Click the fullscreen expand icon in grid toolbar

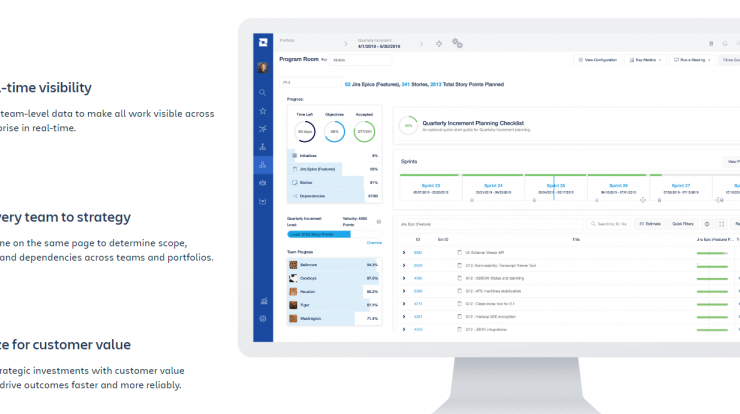click(722, 224)
